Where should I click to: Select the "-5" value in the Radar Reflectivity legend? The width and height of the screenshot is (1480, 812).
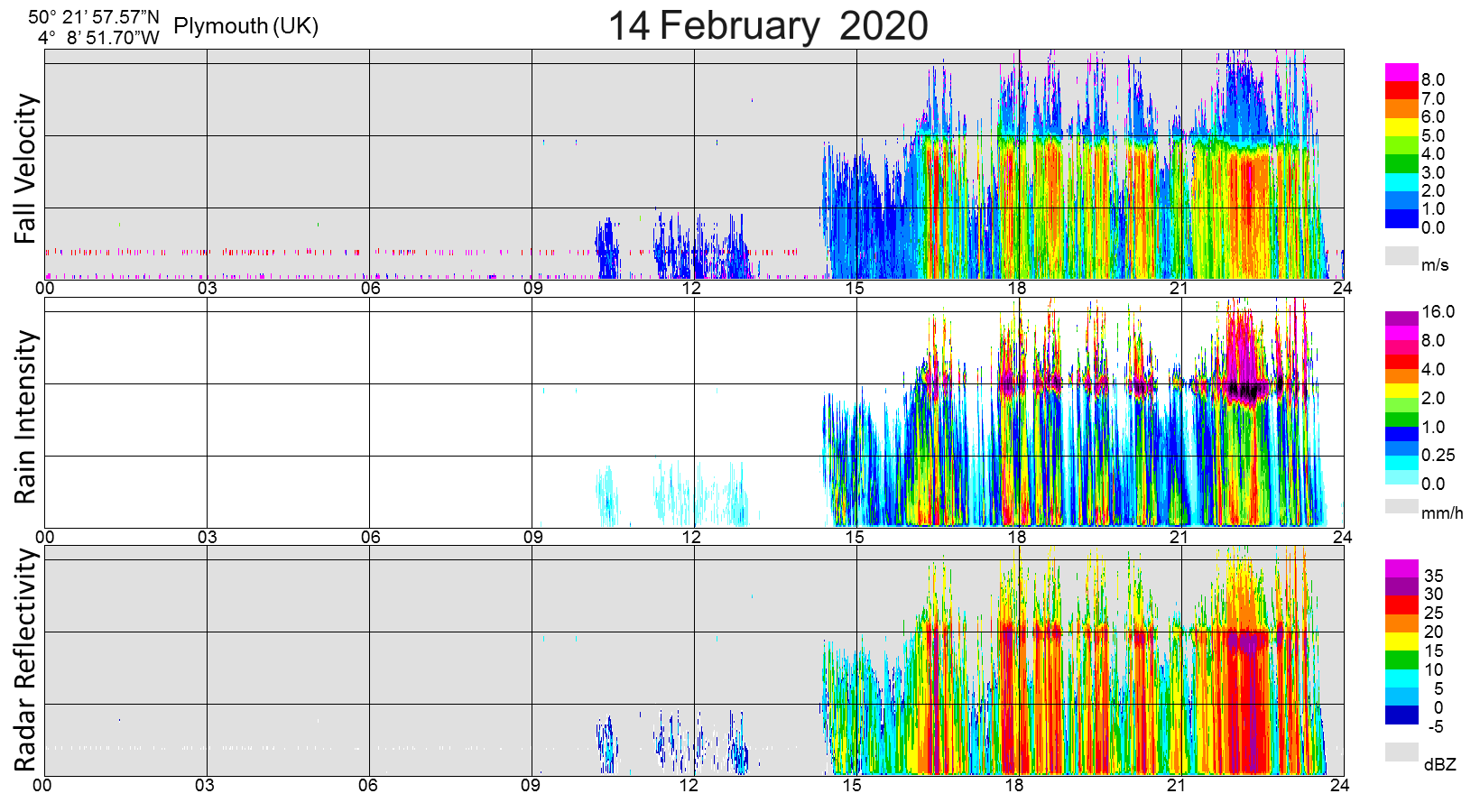click(1435, 727)
